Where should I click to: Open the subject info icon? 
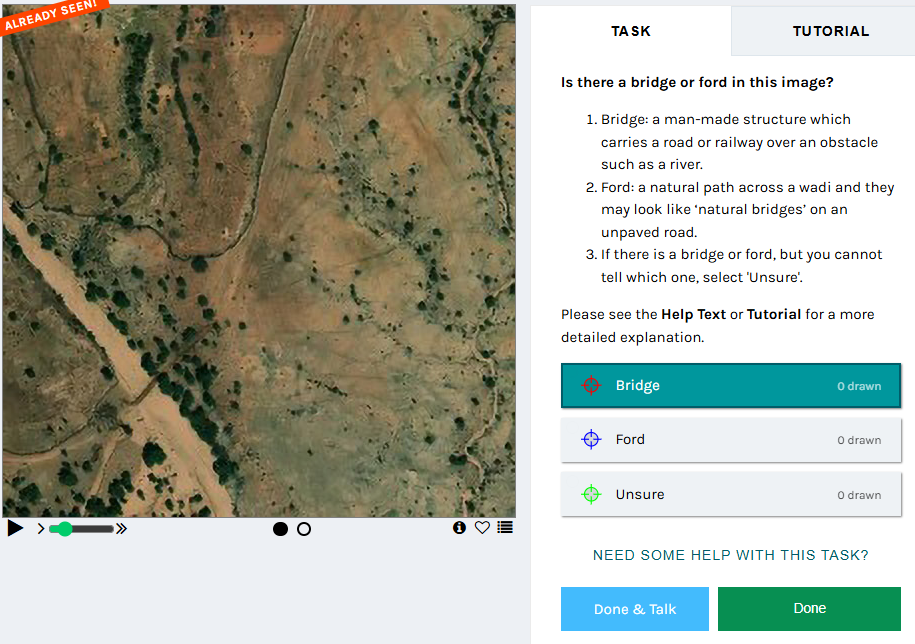coord(459,527)
